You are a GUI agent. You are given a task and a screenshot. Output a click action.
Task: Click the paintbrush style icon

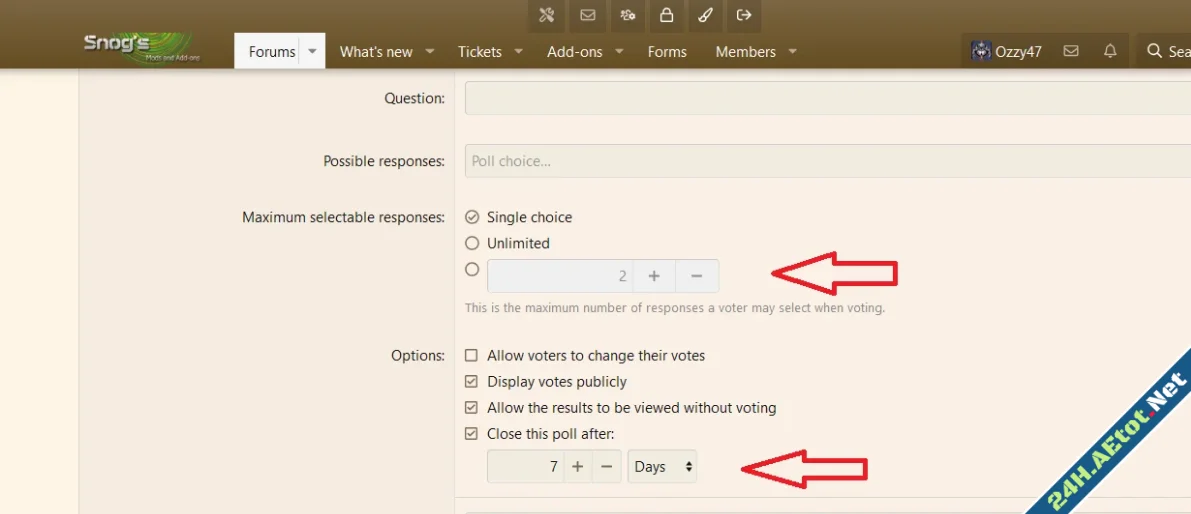pyautogui.click(x=705, y=15)
